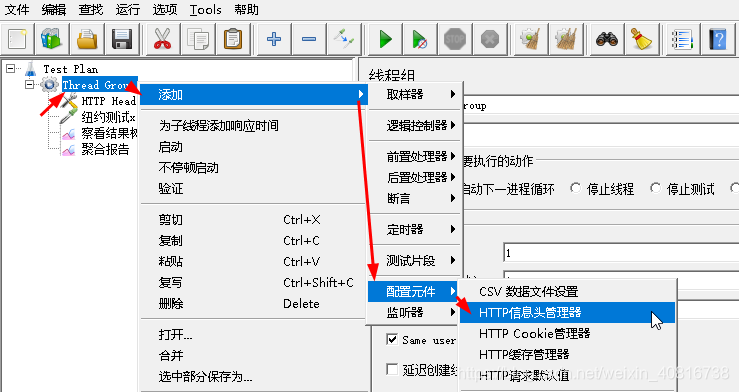Open the 选项 menu
Screen dimensions: 739x392
[x=164, y=9]
